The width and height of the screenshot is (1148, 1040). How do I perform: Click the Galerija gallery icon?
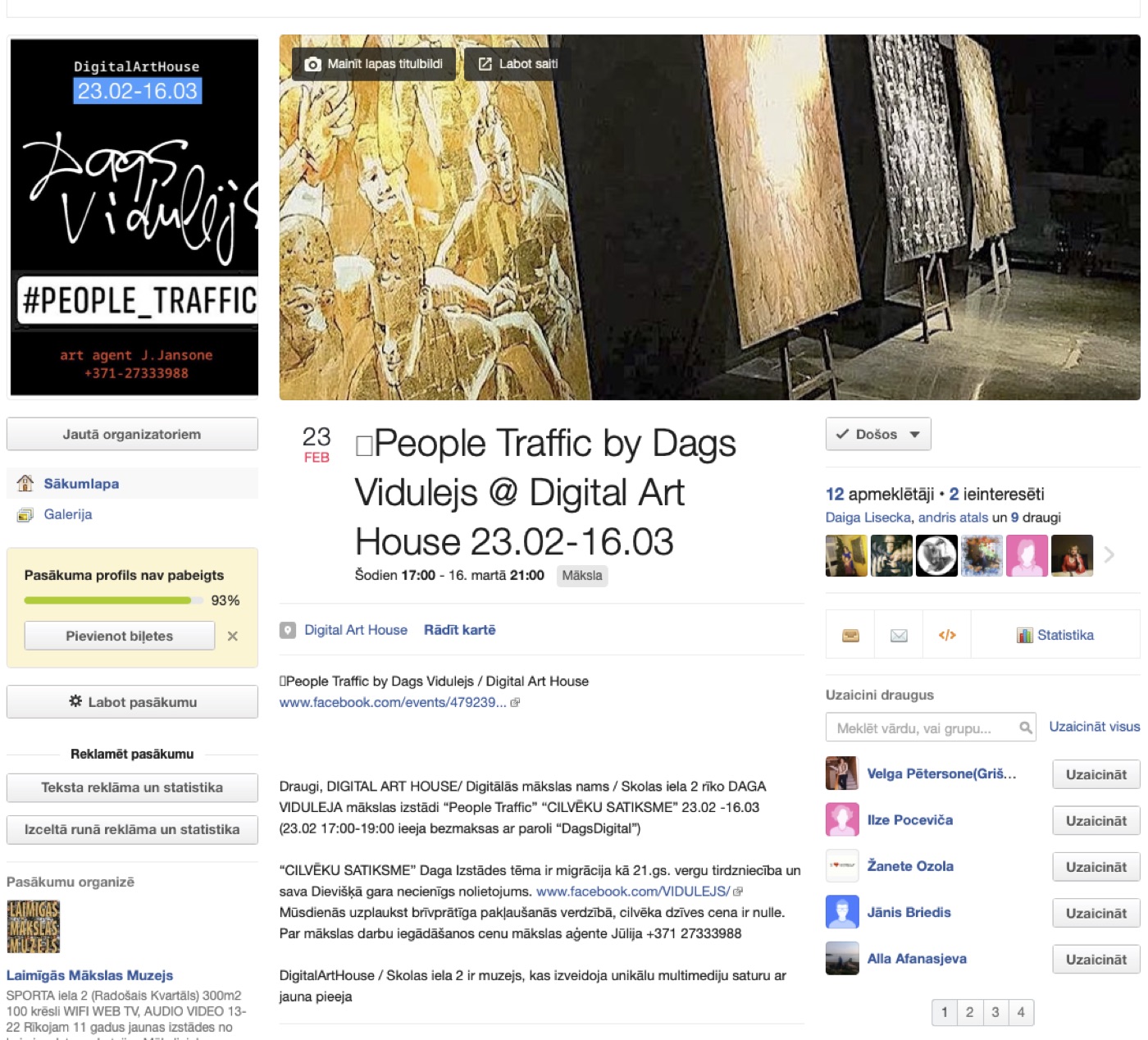point(25,515)
